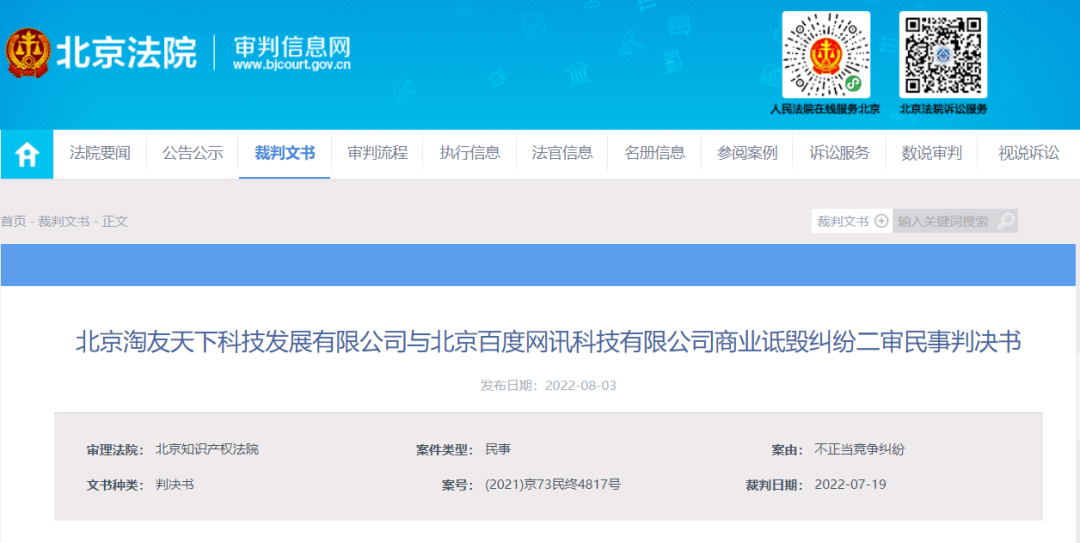Open the 数说审判 menu item
This screenshot has height=543, width=1080.
[x=931, y=153]
